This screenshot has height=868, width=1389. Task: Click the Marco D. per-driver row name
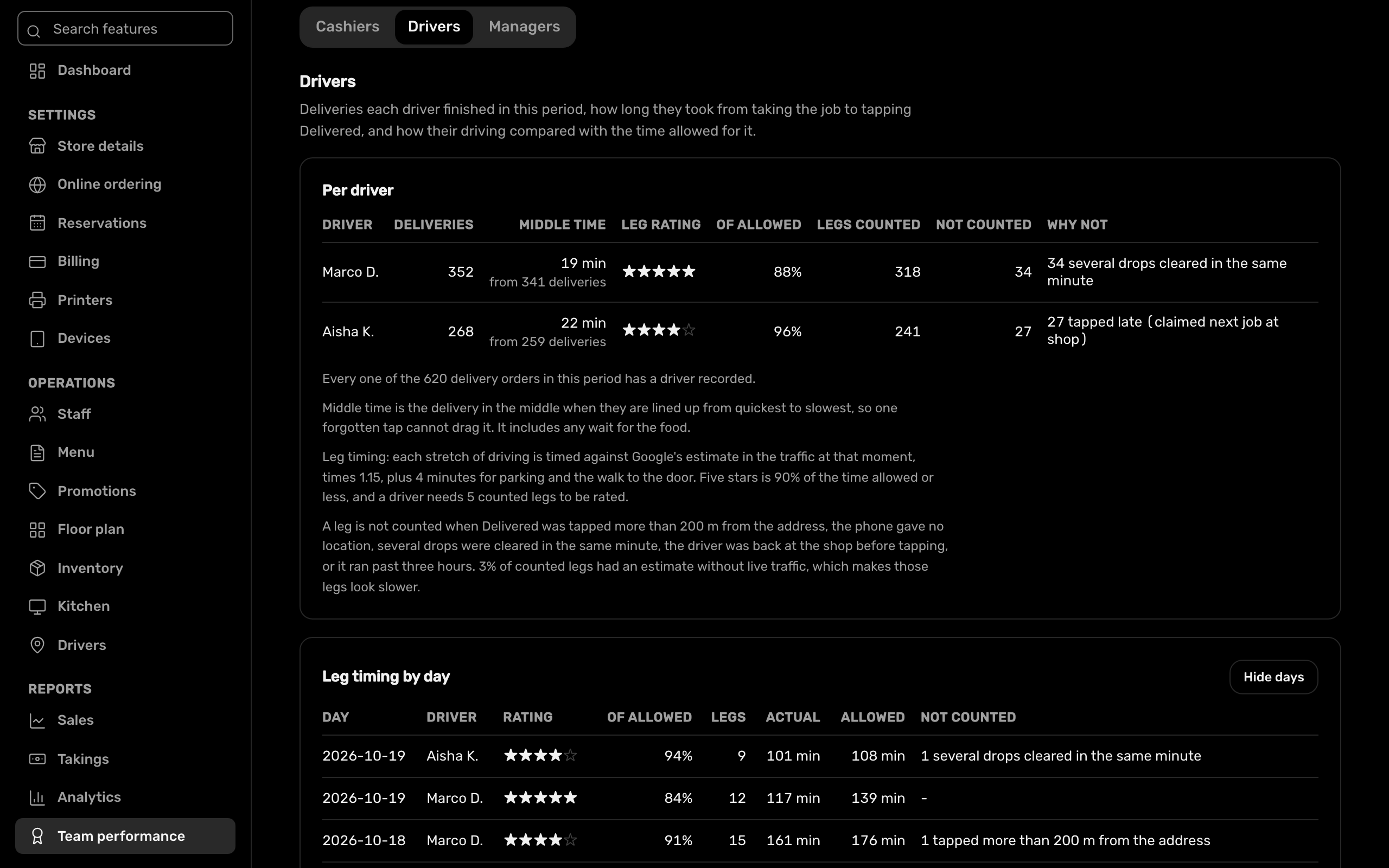coord(350,272)
